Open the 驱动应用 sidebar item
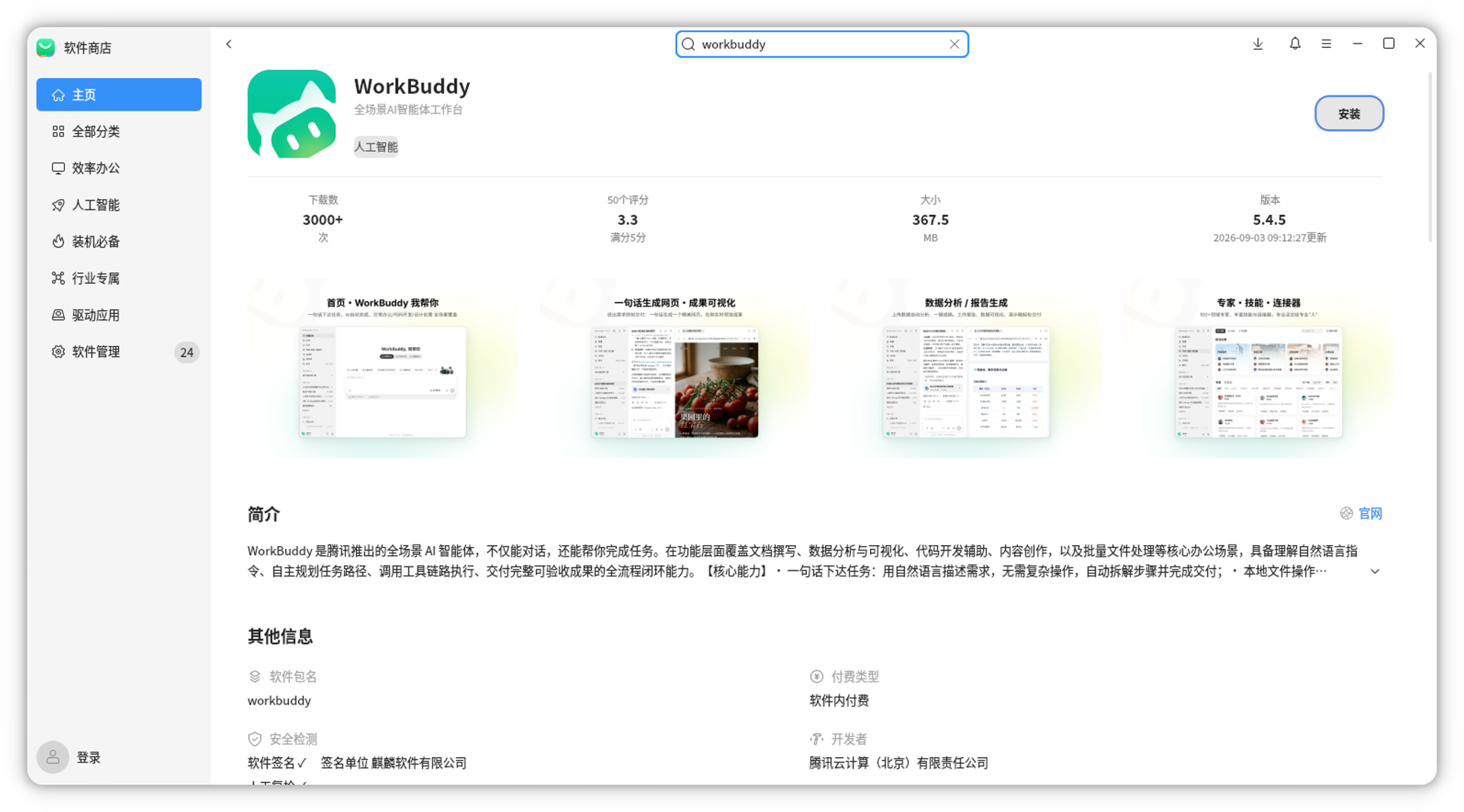Image resolution: width=1464 pixels, height=812 pixels. (119, 315)
